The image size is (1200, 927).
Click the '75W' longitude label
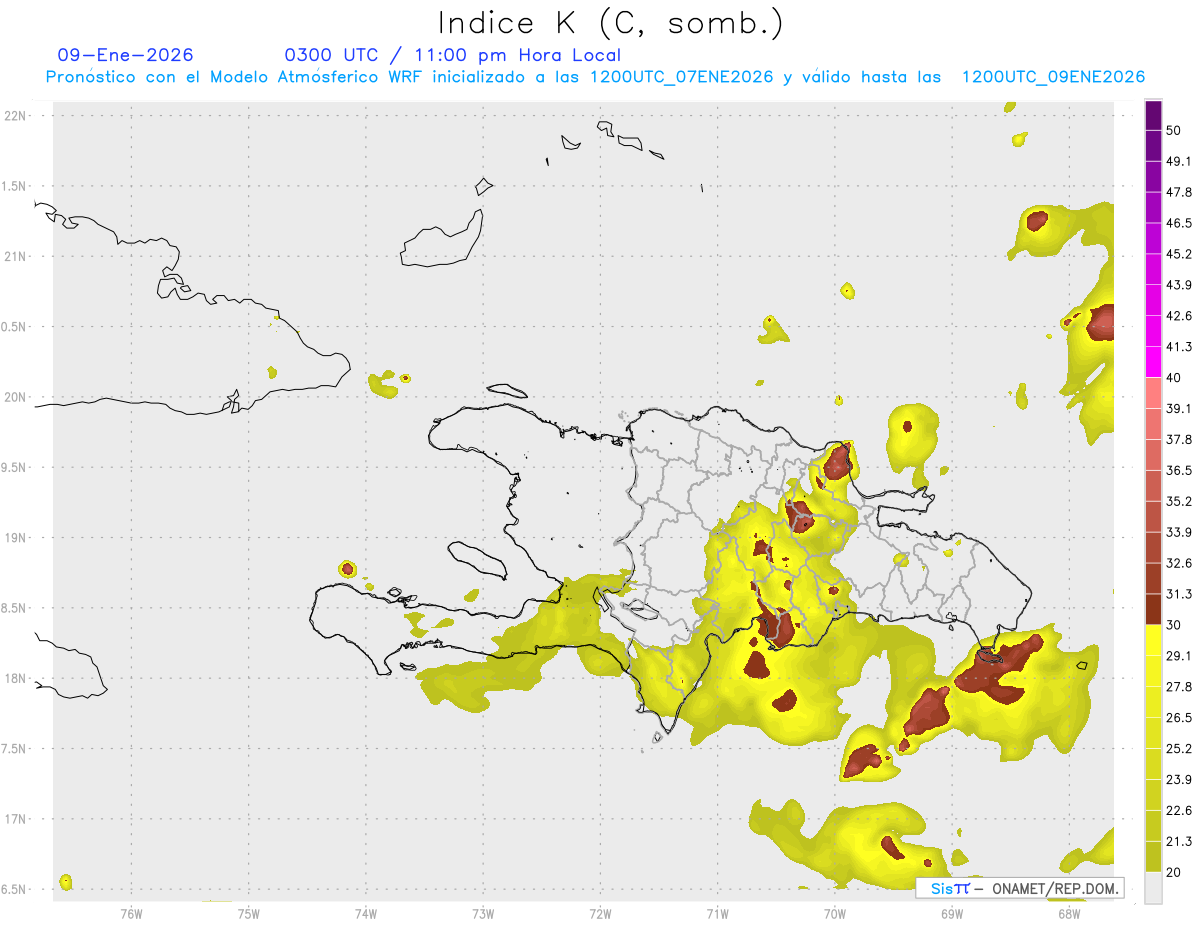248,913
